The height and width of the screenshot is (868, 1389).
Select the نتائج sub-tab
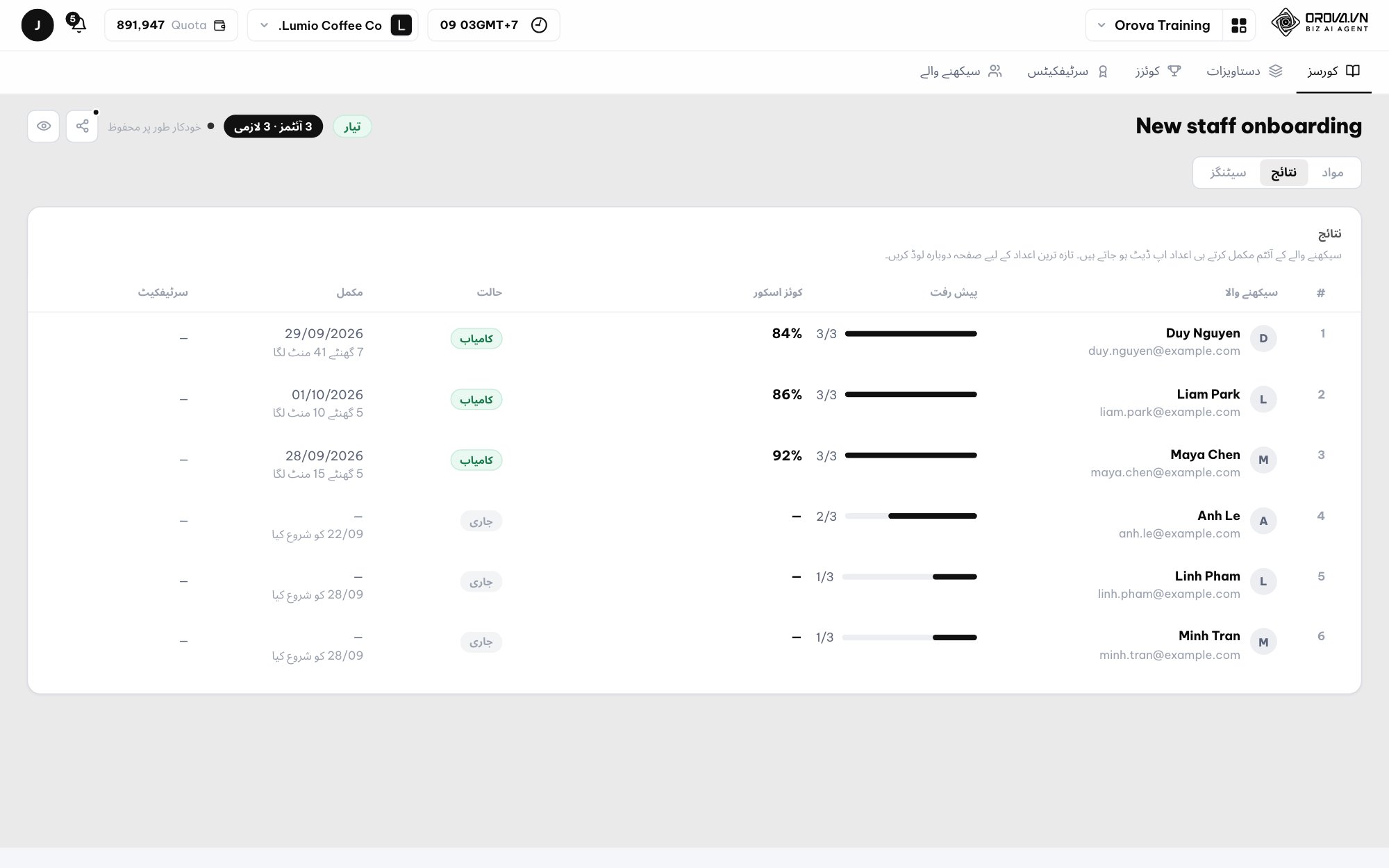(1283, 172)
